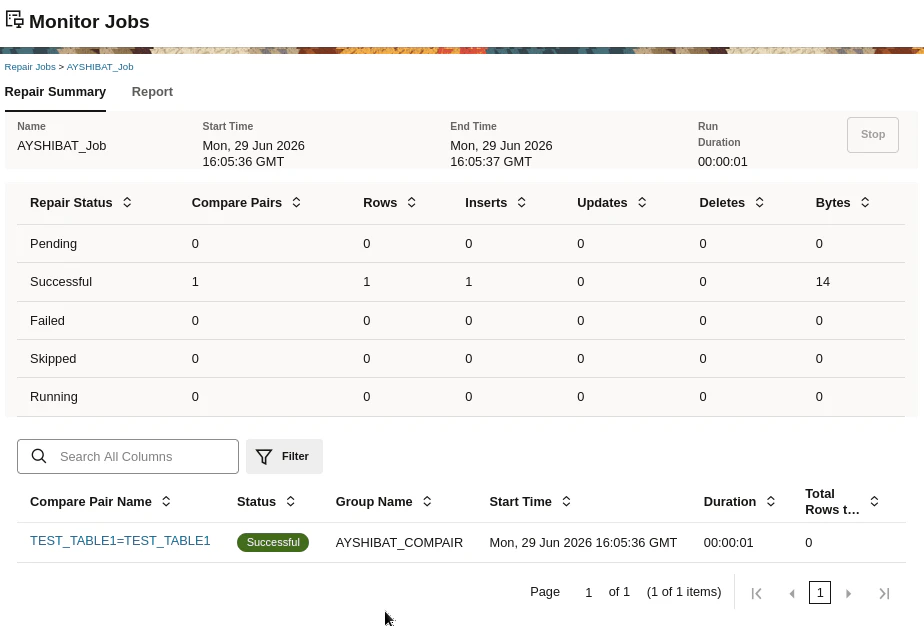This screenshot has width=924, height=626.
Task: Go to previous page arrow
Action: pyautogui.click(x=792, y=594)
